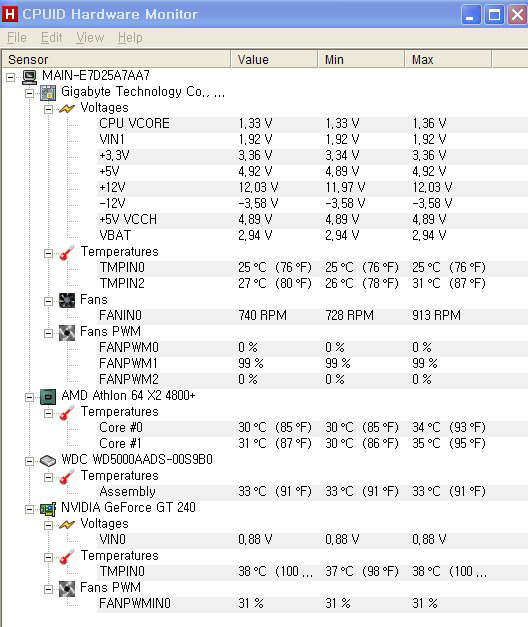The width and height of the screenshot is (528, 627).
Task: Click the fan icon of NVIDIA Fans PWM
Action: [x=67, y=588]
